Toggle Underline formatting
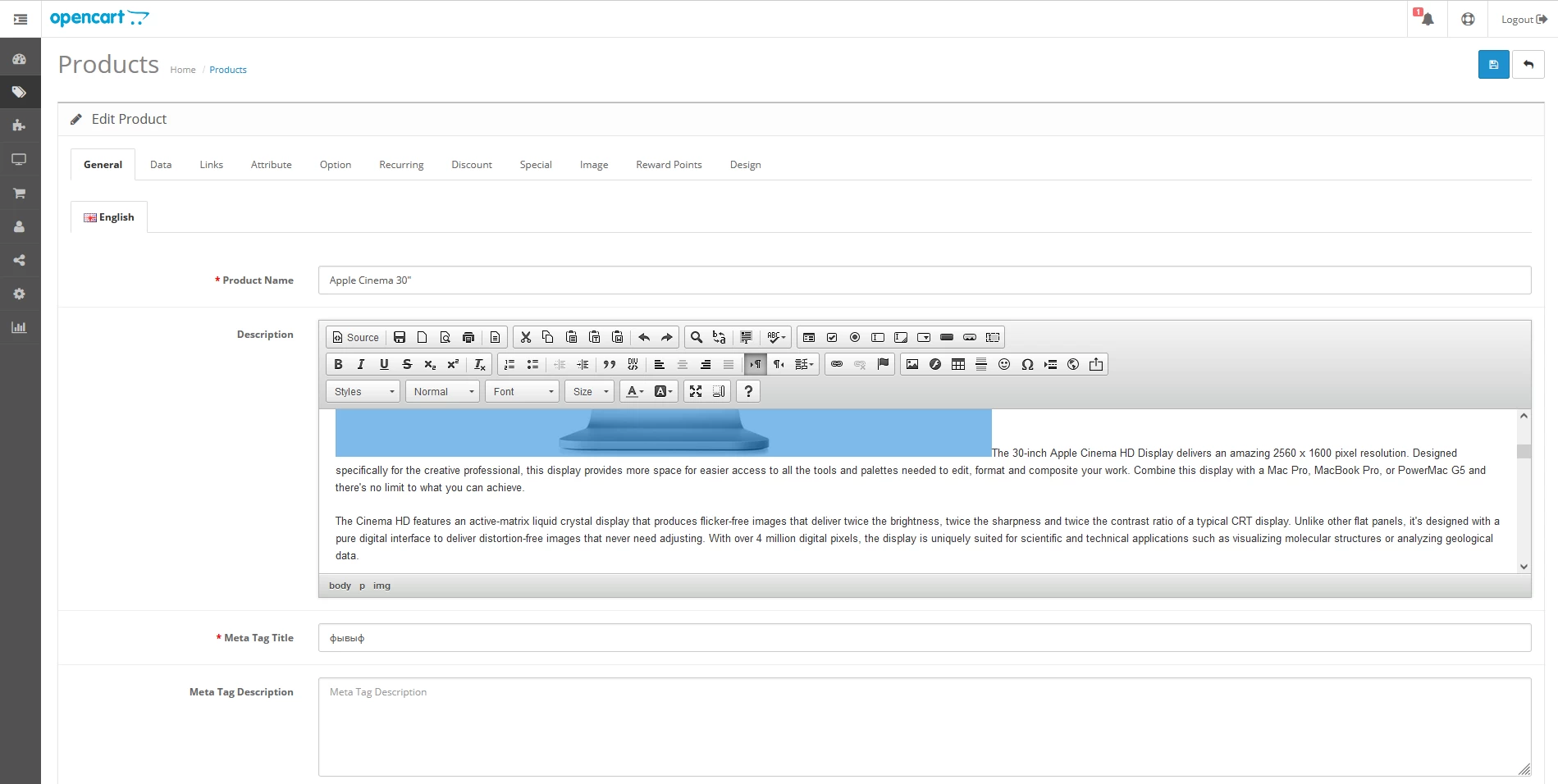 pos(384,364)
